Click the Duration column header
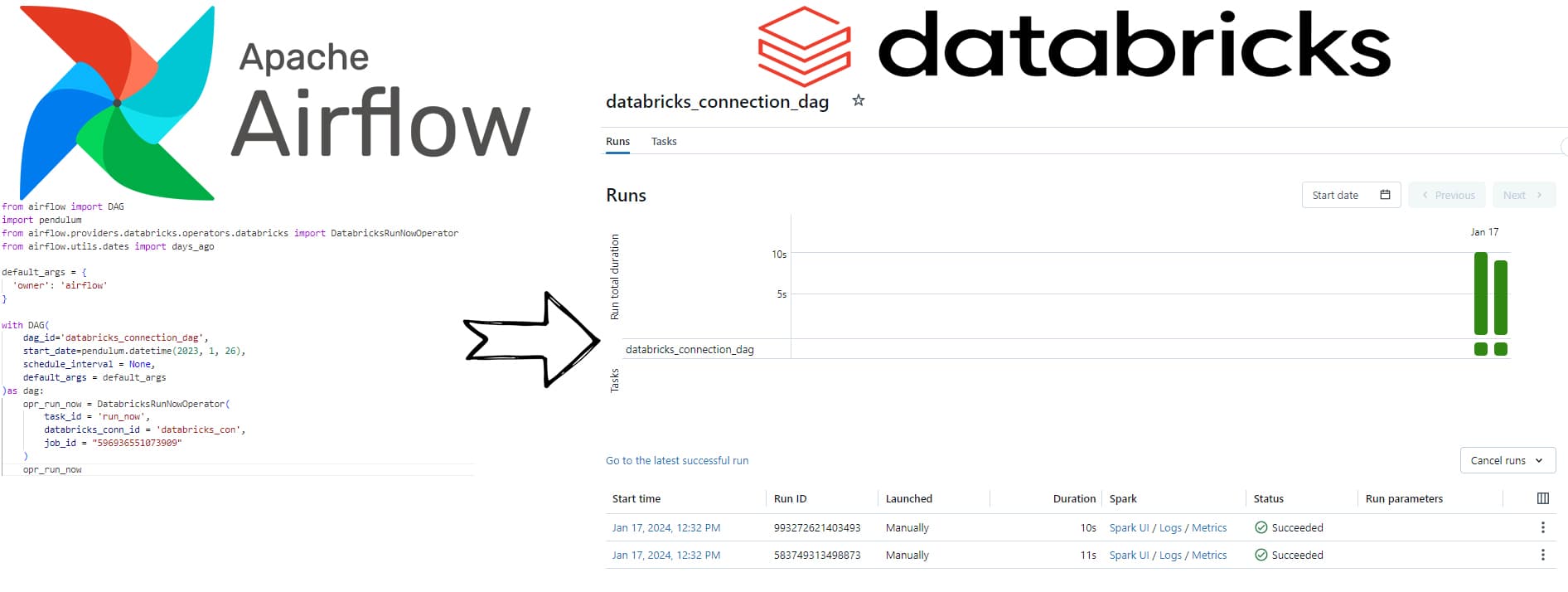1568x592 pixels. pyautogui.click(x=1074, y=498)
